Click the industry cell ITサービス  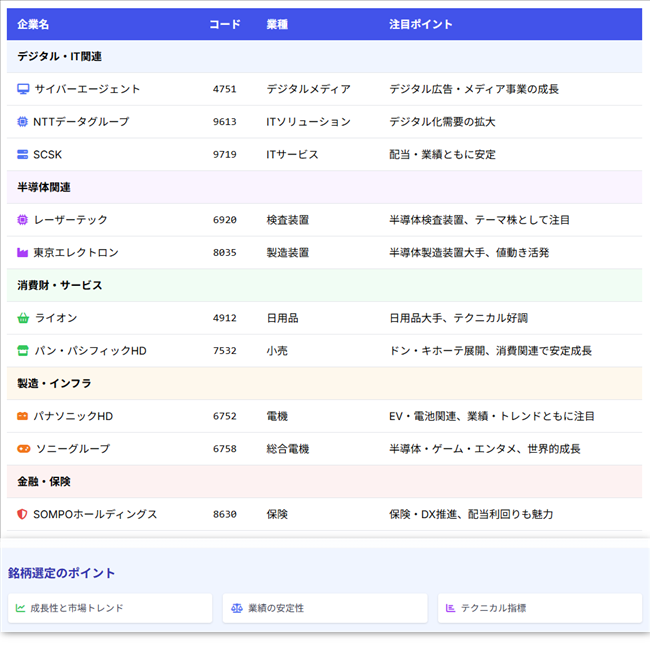pyautogui.click(x=293, y=154)
